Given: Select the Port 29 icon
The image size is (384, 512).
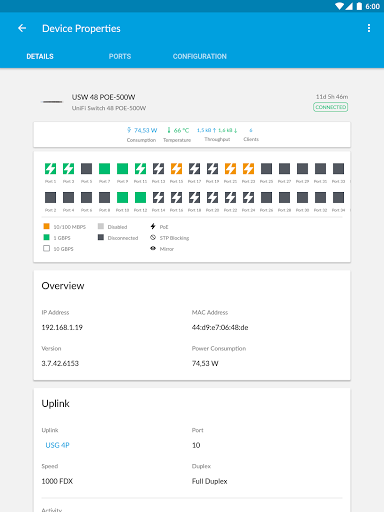Looking at the screenshot, I should coord(302,169).
